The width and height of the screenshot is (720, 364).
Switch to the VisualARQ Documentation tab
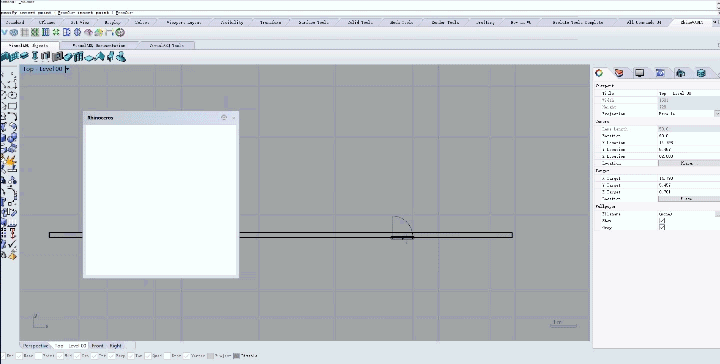(99, 45)
